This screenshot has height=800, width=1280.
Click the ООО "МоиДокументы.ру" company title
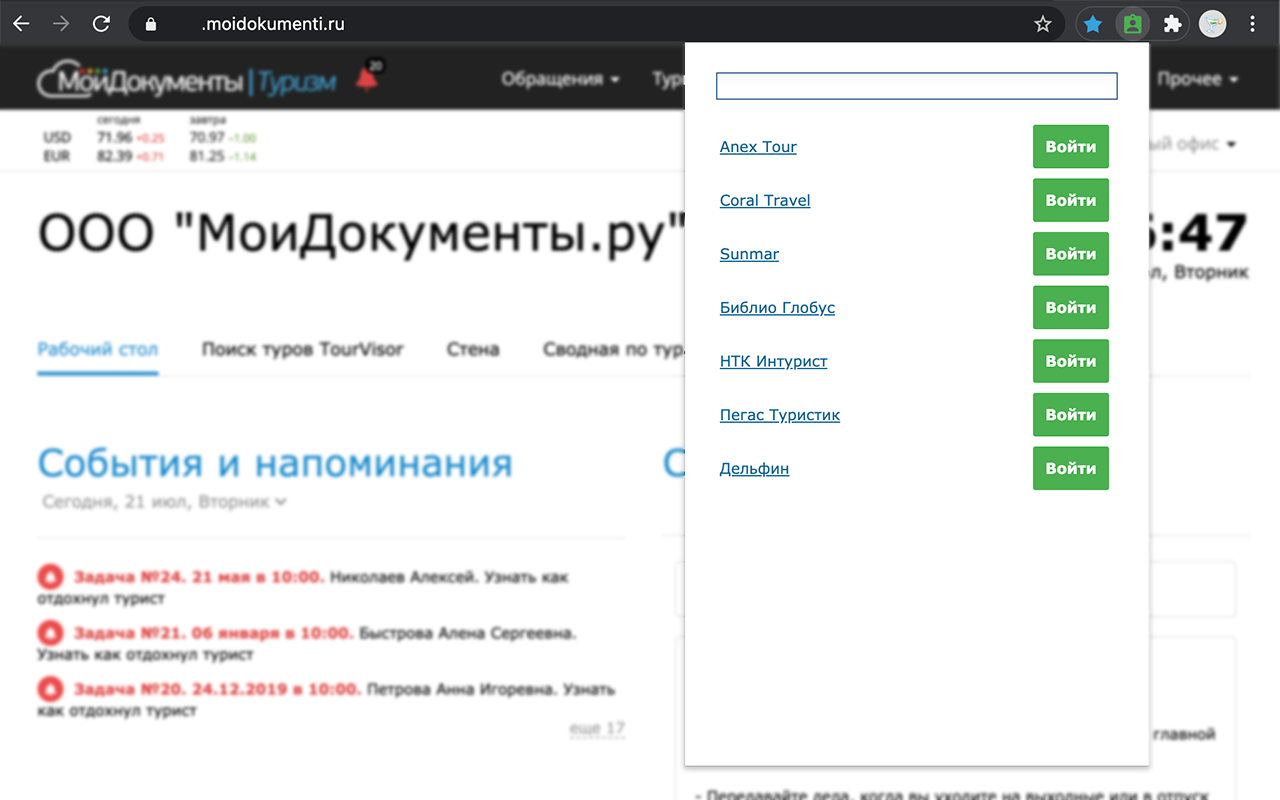point(361,235)
